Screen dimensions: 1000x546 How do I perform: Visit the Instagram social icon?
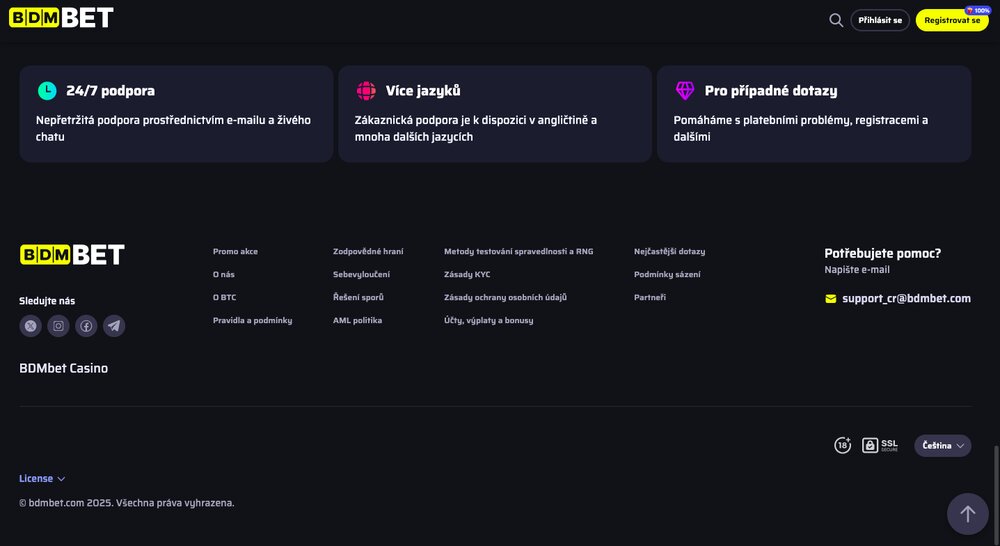tap(59, 326)
